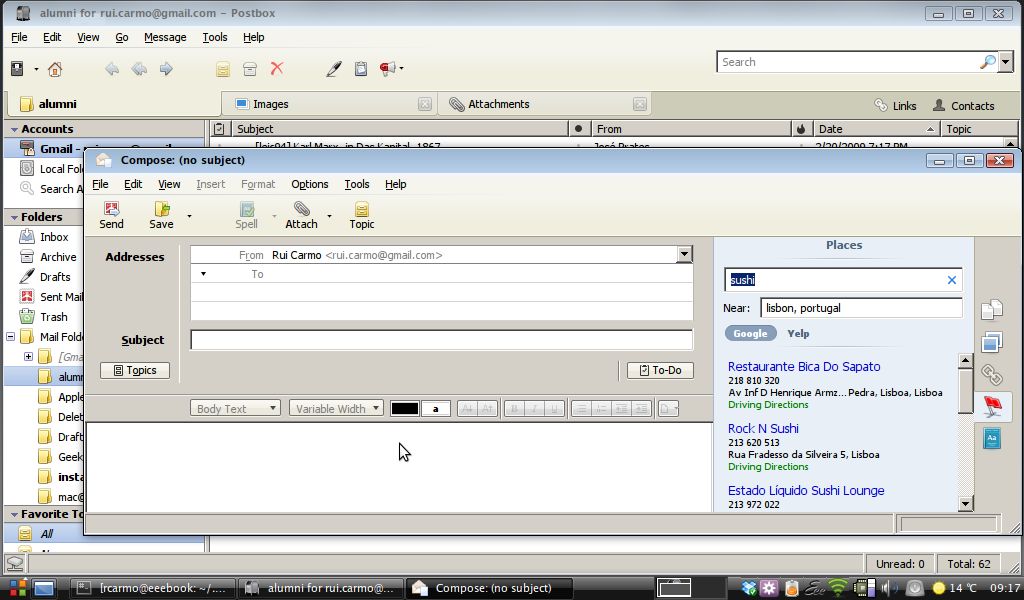Select Google as places source

[749, 333]
